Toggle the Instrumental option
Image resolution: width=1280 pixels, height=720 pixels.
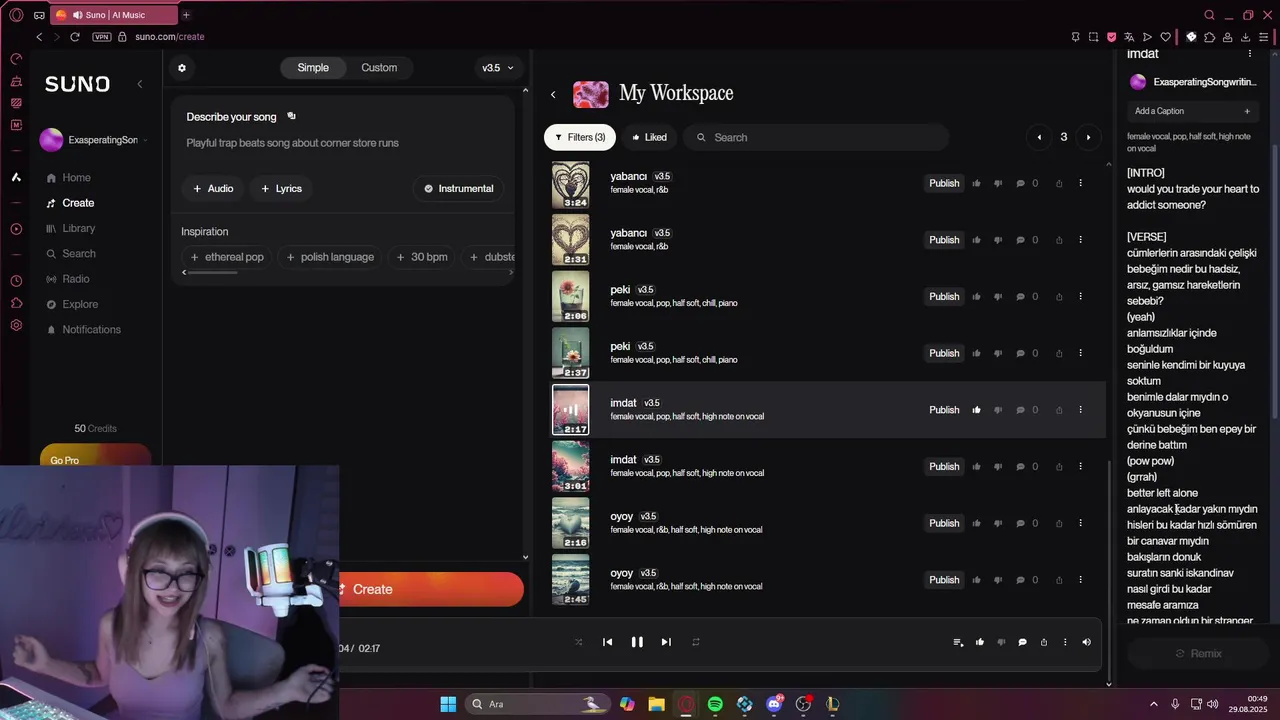pos(459,188)
